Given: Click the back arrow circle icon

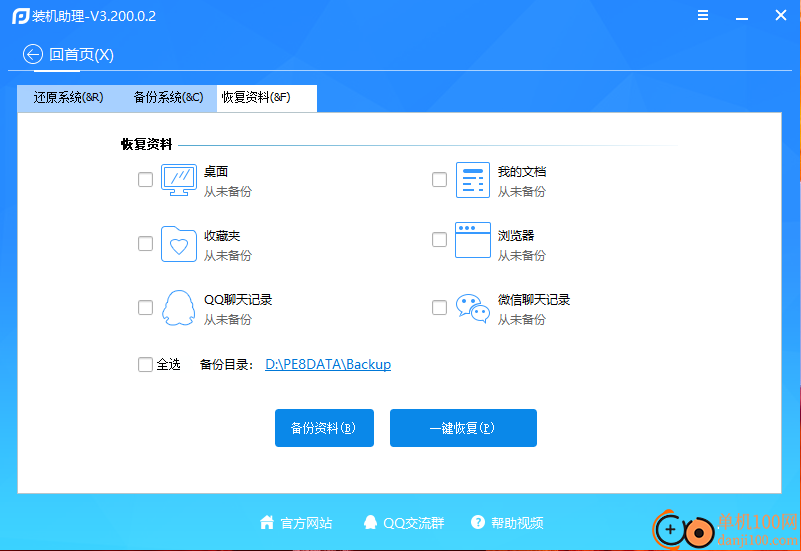Looking at the screenshot, I should point(33,54).
